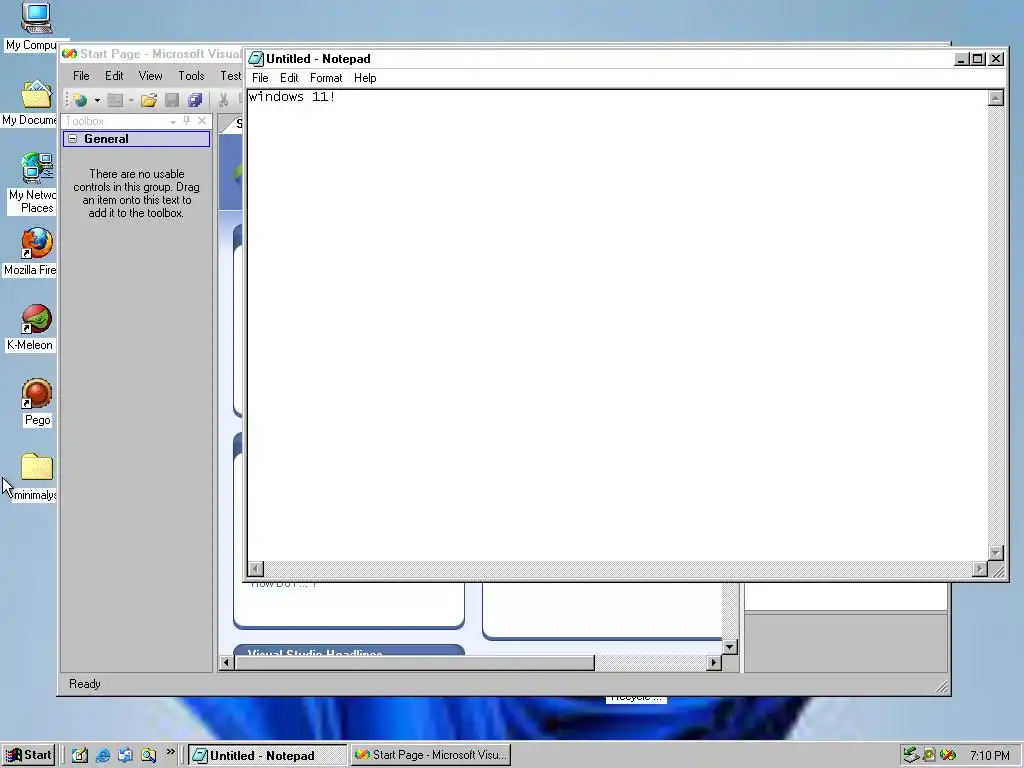Click the Show Desktop quick launch icon
The height and width of the screenshot is (768, 1024).
80,756
